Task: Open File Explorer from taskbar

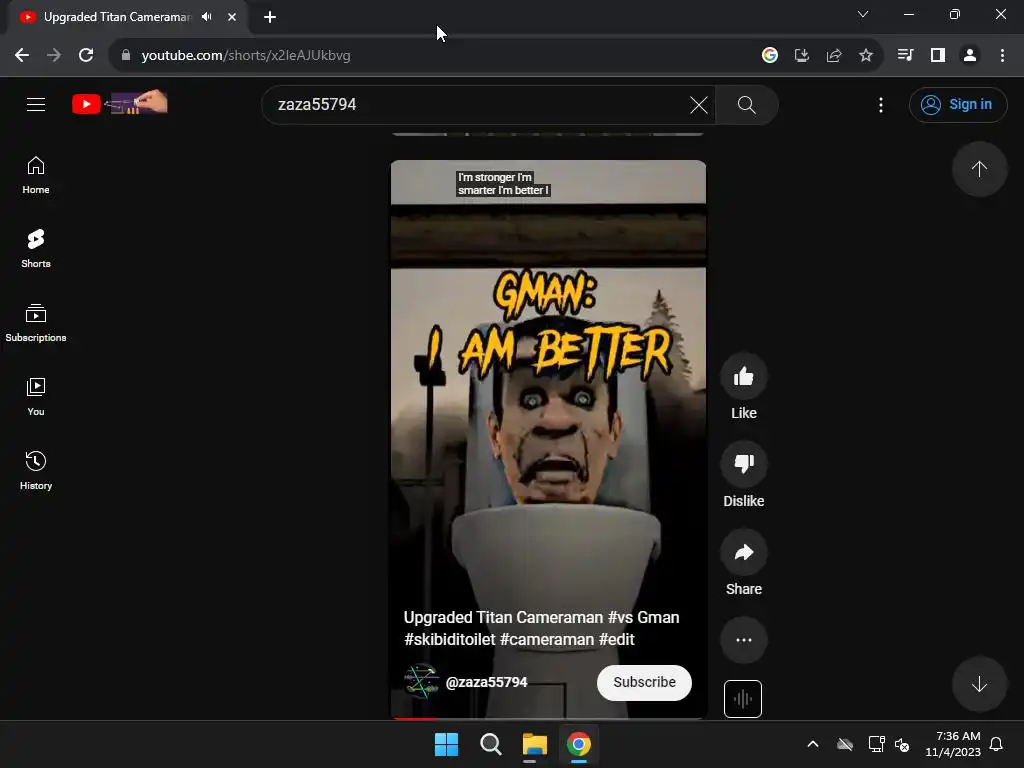Action: 534,744
